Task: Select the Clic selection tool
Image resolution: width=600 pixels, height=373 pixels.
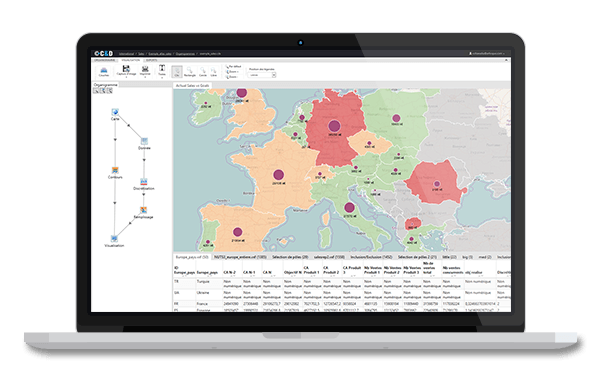Action: (177, 72)
